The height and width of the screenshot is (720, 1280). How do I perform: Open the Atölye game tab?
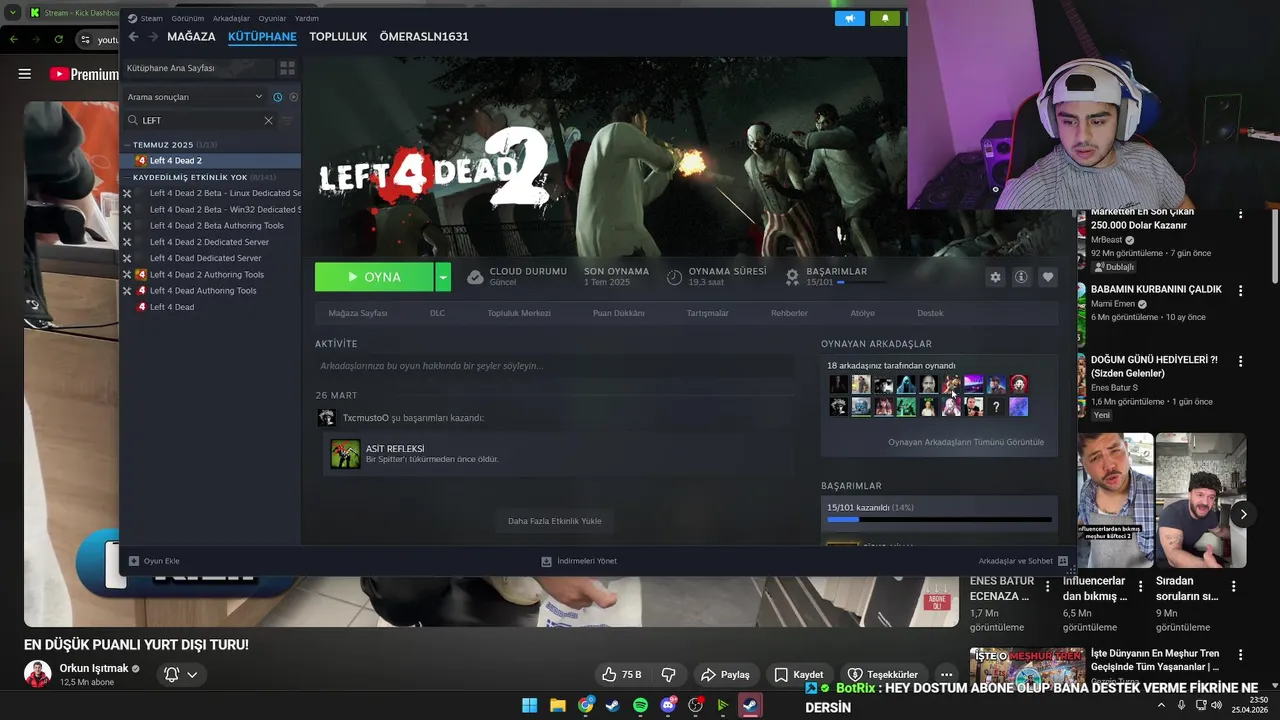pos(862,313)
